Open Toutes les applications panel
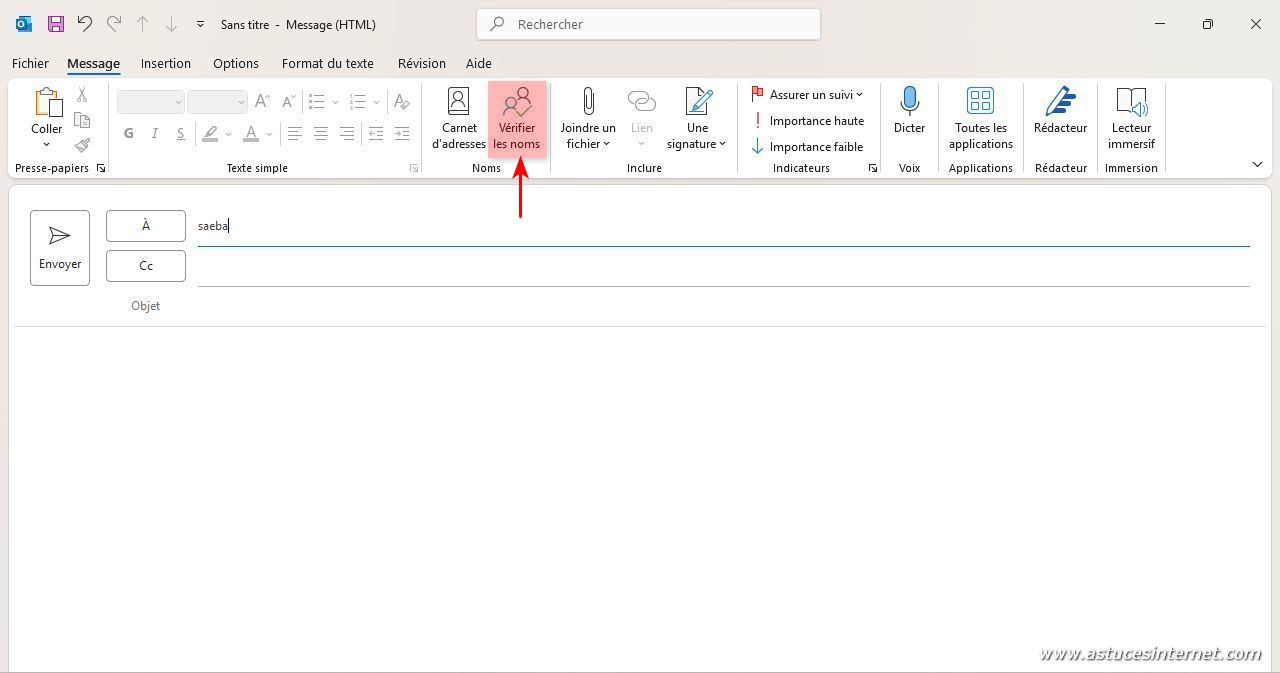 (x=980, y=119)
